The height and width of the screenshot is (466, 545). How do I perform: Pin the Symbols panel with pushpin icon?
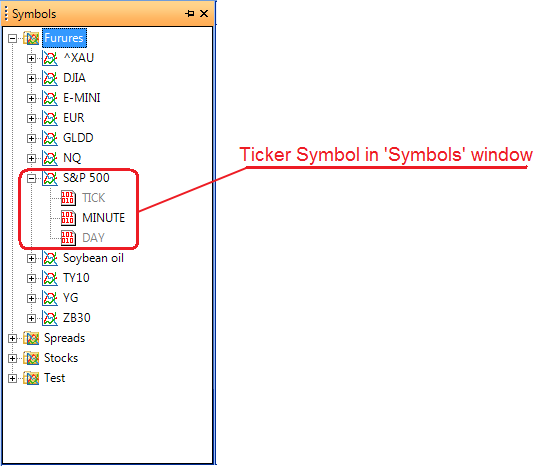pyautogui.click(x=190, y=14)
